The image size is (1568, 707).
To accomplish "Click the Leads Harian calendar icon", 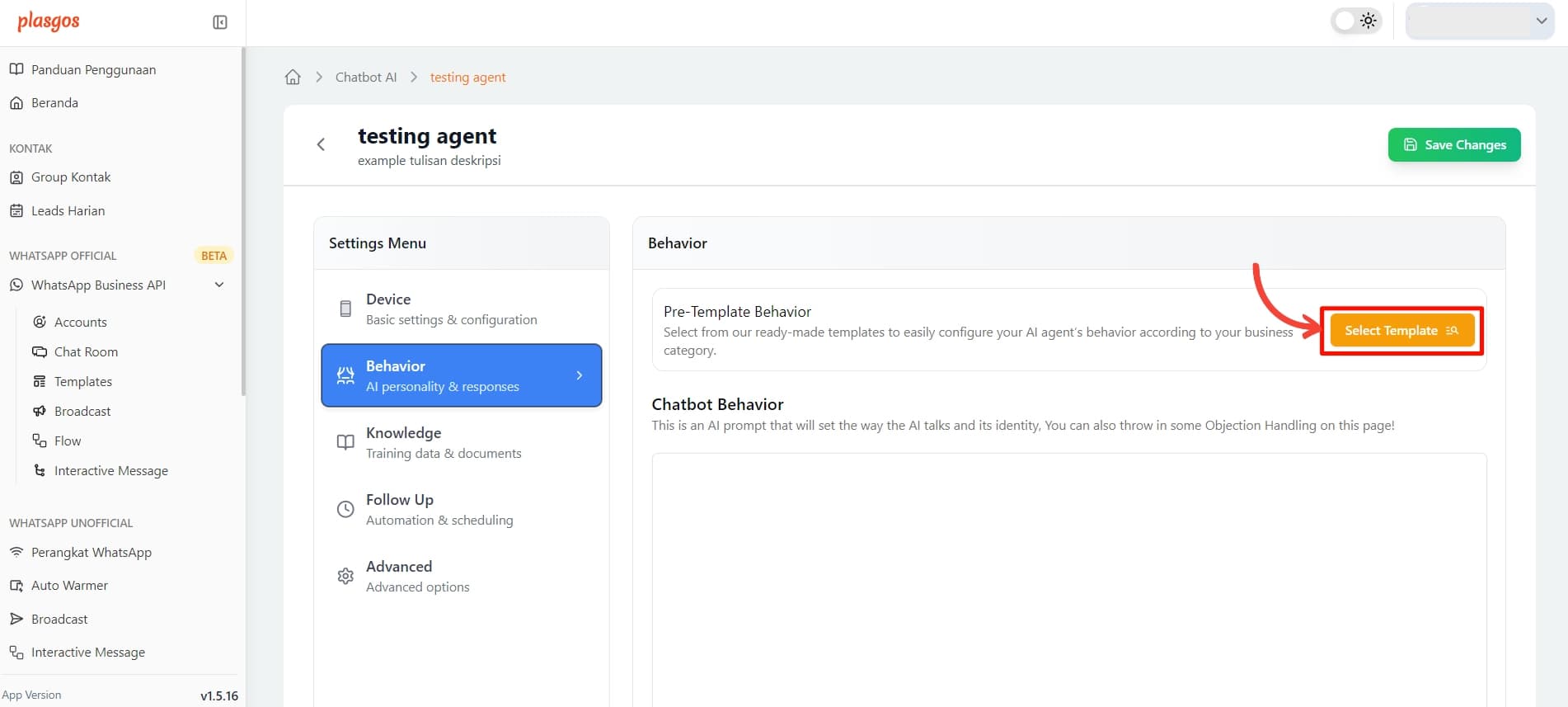I will 16,211.
